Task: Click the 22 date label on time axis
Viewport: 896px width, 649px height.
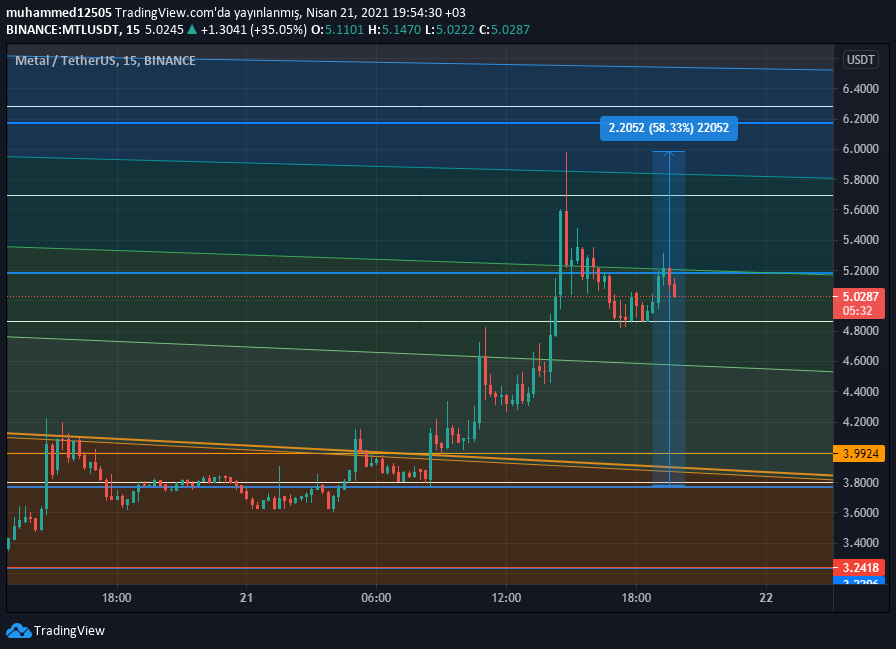Action: [766, 598]
